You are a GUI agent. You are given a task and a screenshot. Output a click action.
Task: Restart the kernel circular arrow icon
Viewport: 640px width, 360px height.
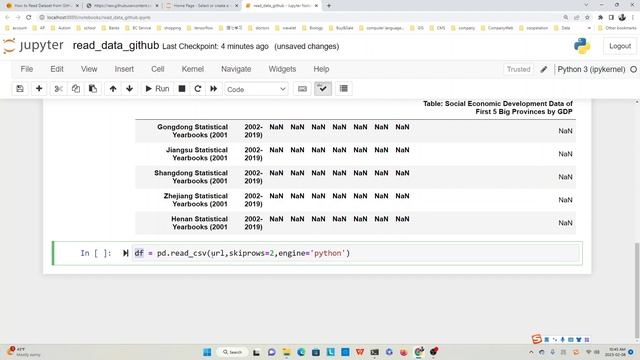[198, 89]
